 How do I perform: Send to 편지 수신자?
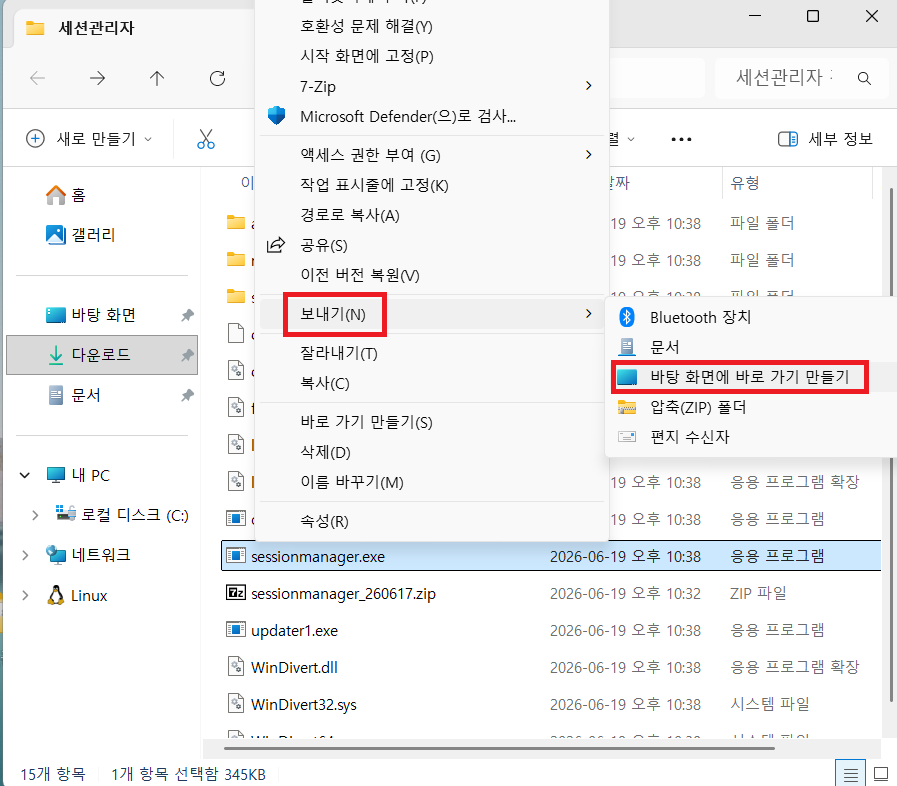(750, 437)
